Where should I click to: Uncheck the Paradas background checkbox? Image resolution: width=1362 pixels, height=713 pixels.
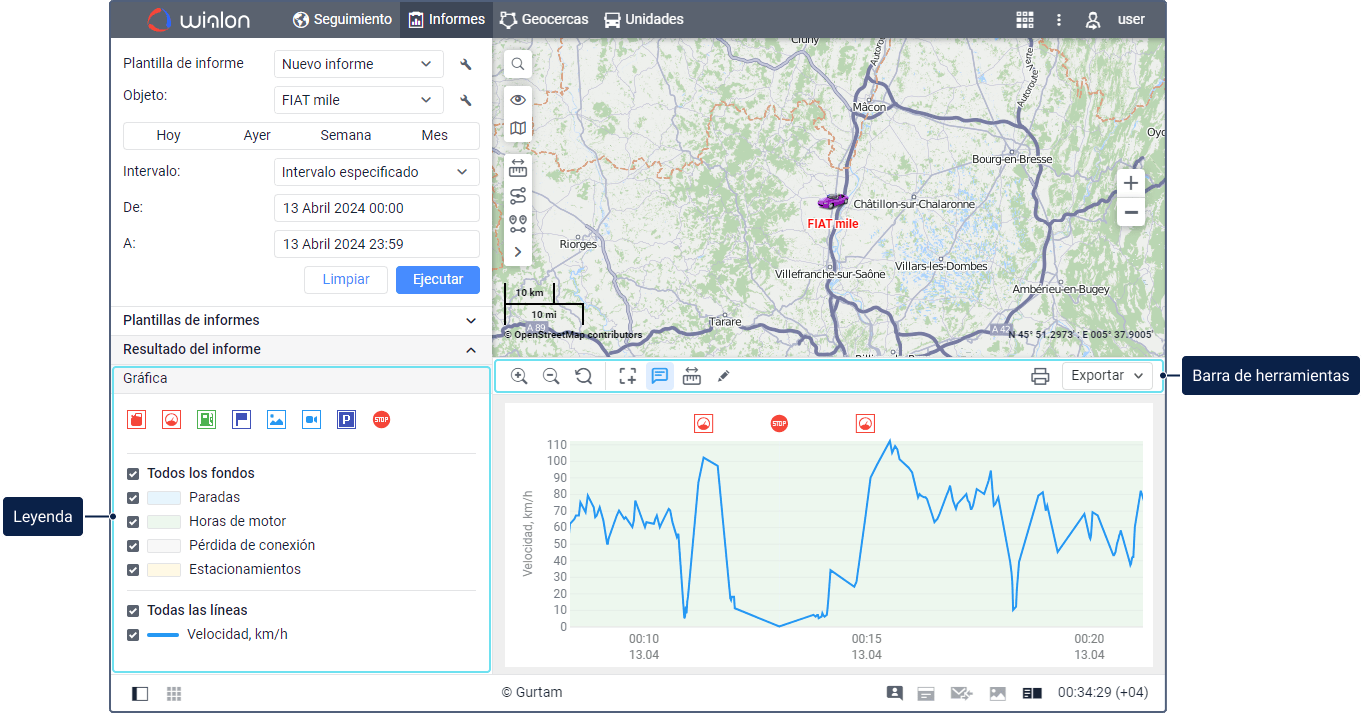click(x=133, y=498)
